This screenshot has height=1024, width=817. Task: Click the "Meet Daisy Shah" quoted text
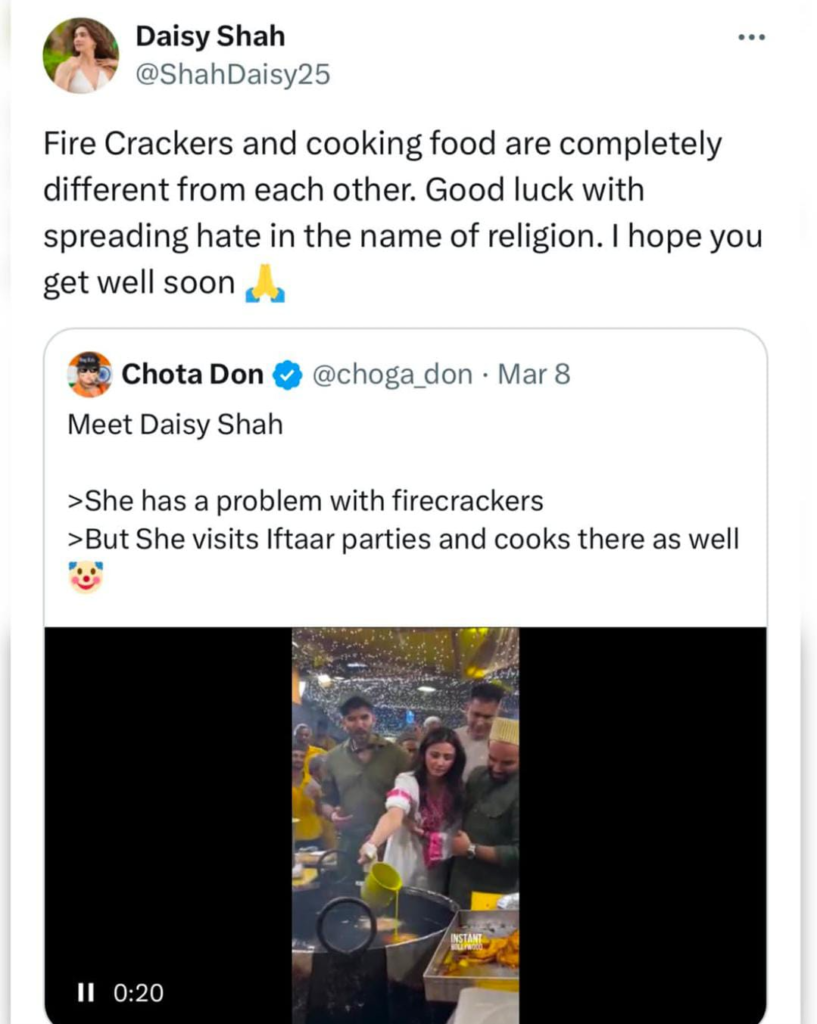coord(175,424)
